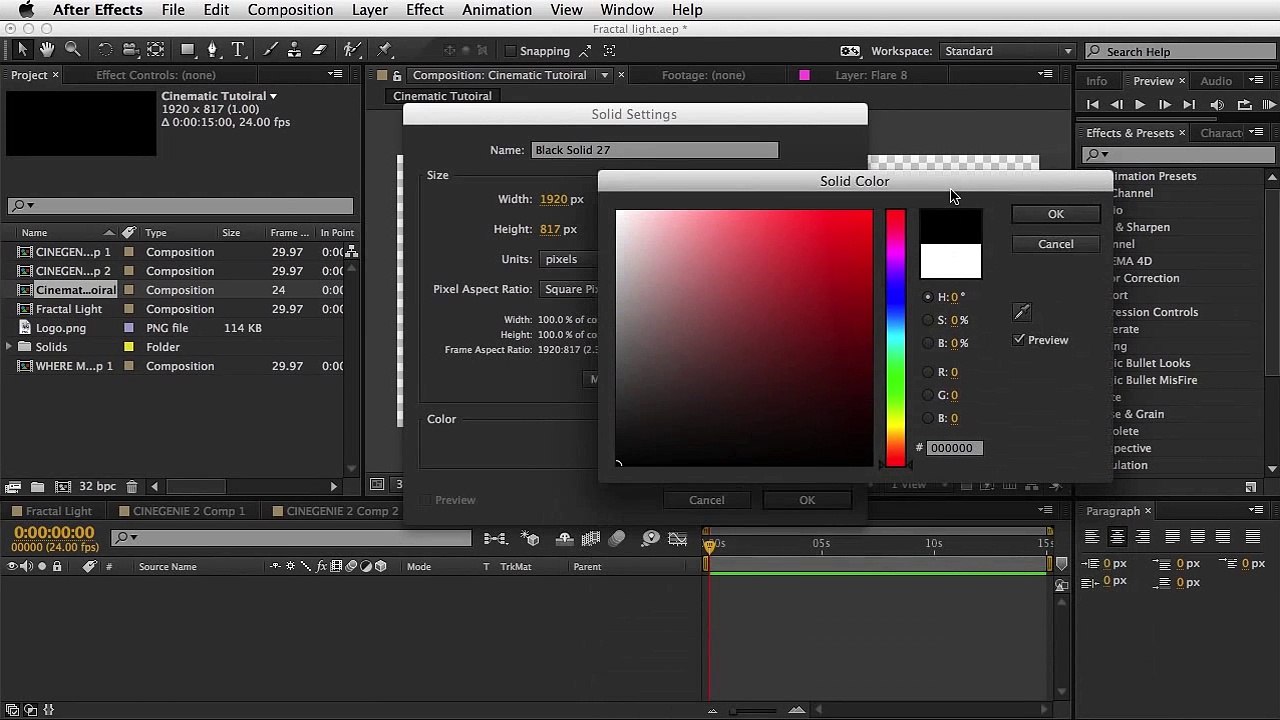This screenshot has height=720, width=1280.
Task: Open the Composition menu
Action: [290, 10]
